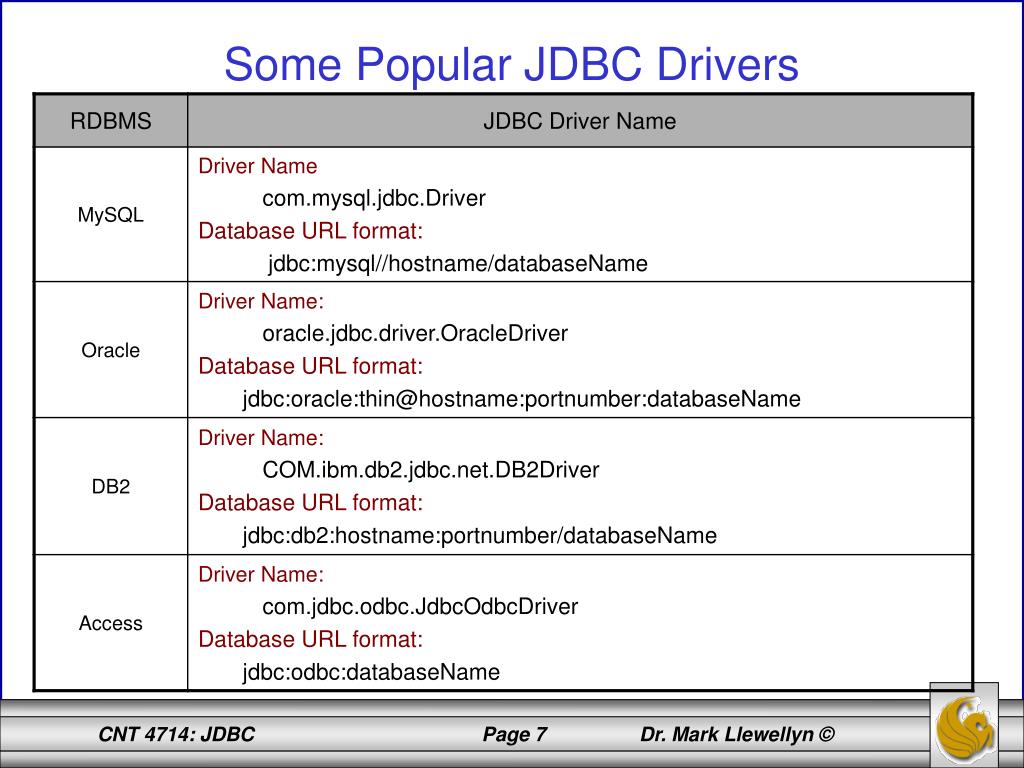Image resolution: width=1024 pixels, height=768 pixels.
Task: Click footer text 'Dr. Mark Llewellyn ©'
Action: pyautogui.click(x=737, y=735)
